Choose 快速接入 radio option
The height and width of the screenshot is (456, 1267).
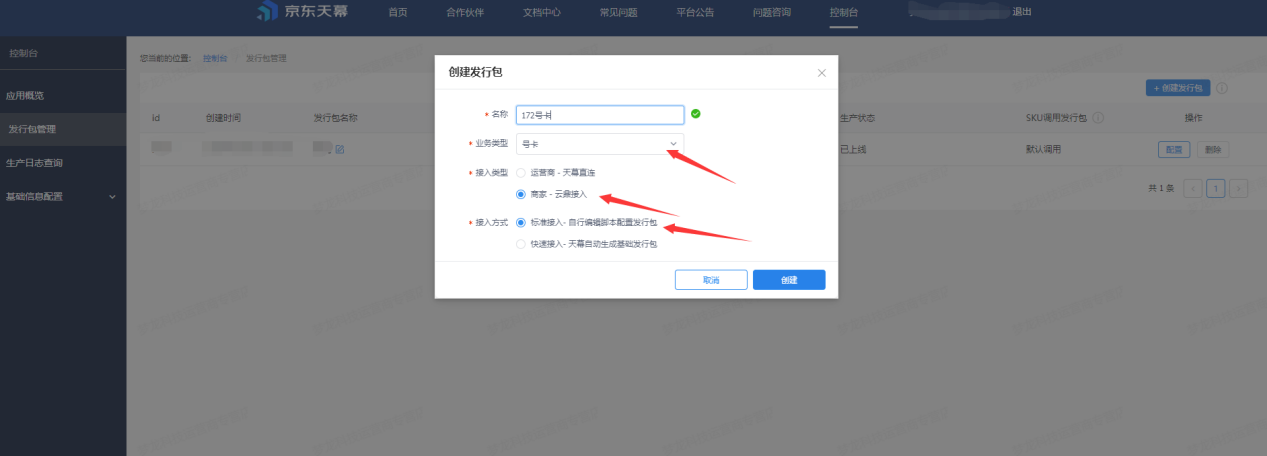click(x=520, y=244)
